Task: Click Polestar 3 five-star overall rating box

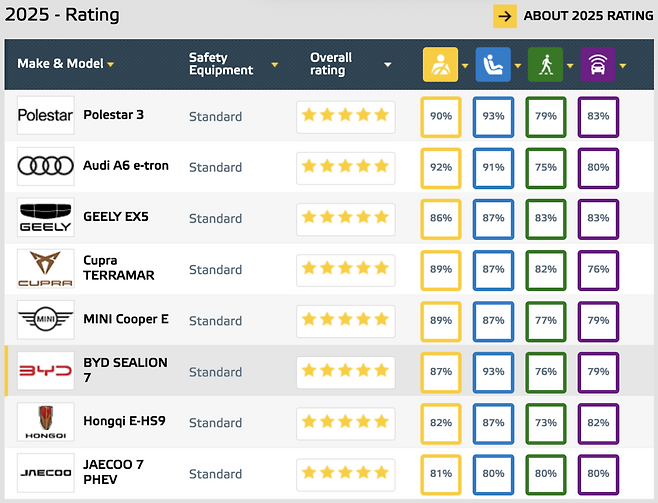Action: click(346, 117)
